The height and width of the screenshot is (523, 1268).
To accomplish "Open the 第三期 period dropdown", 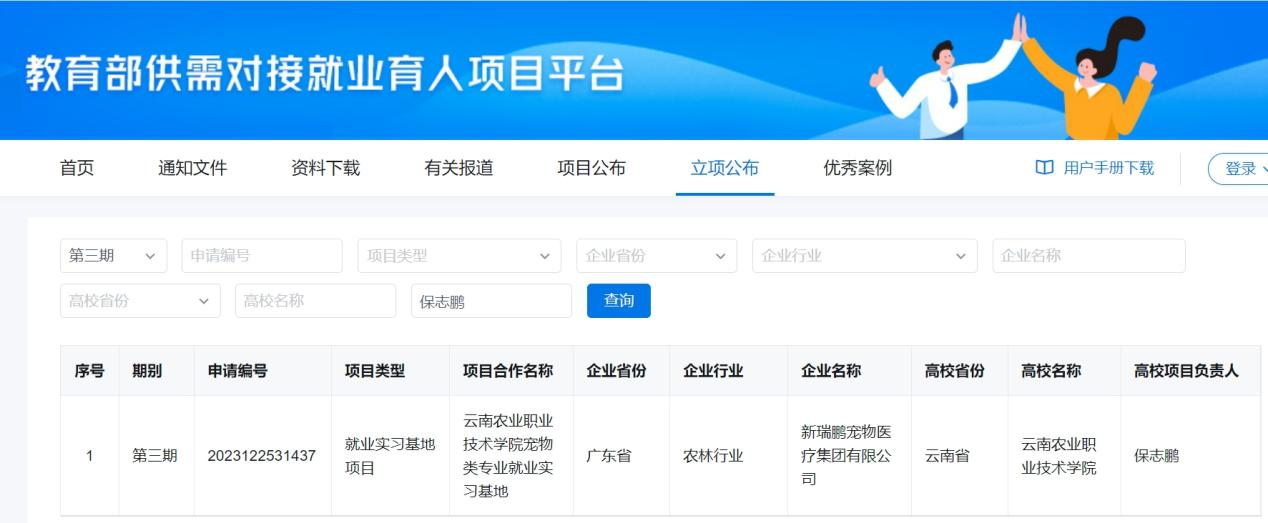I will pyautogui.click(x=113, y=256).
